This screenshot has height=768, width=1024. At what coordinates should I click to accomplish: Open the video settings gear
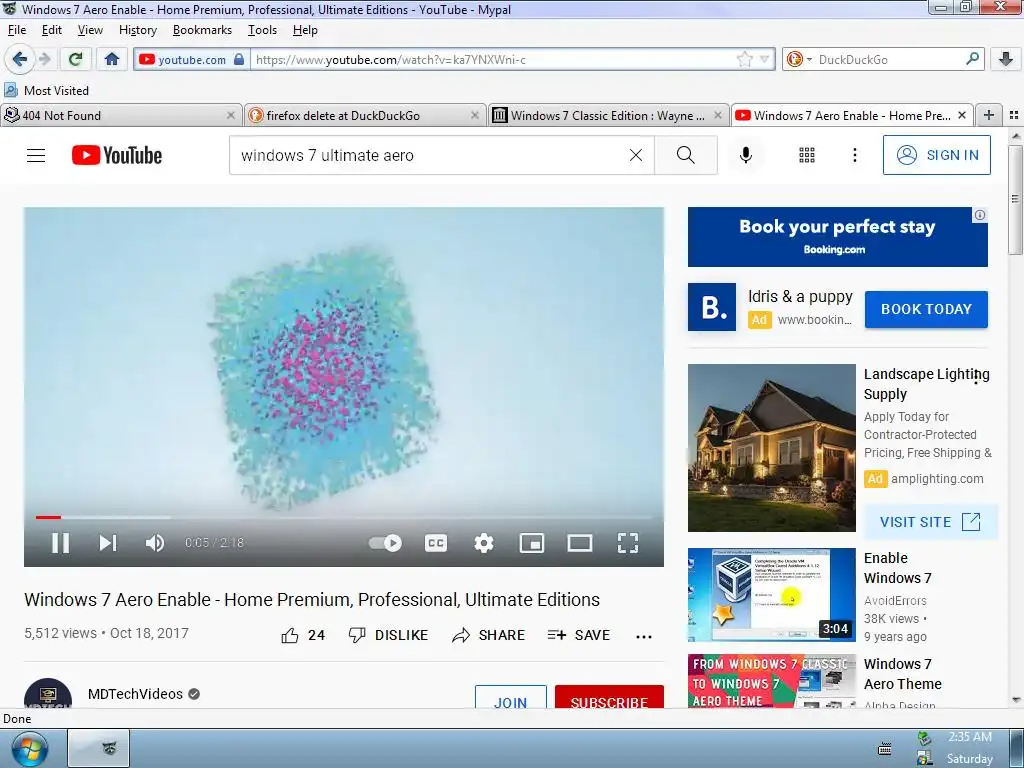[x=484, y=543]
